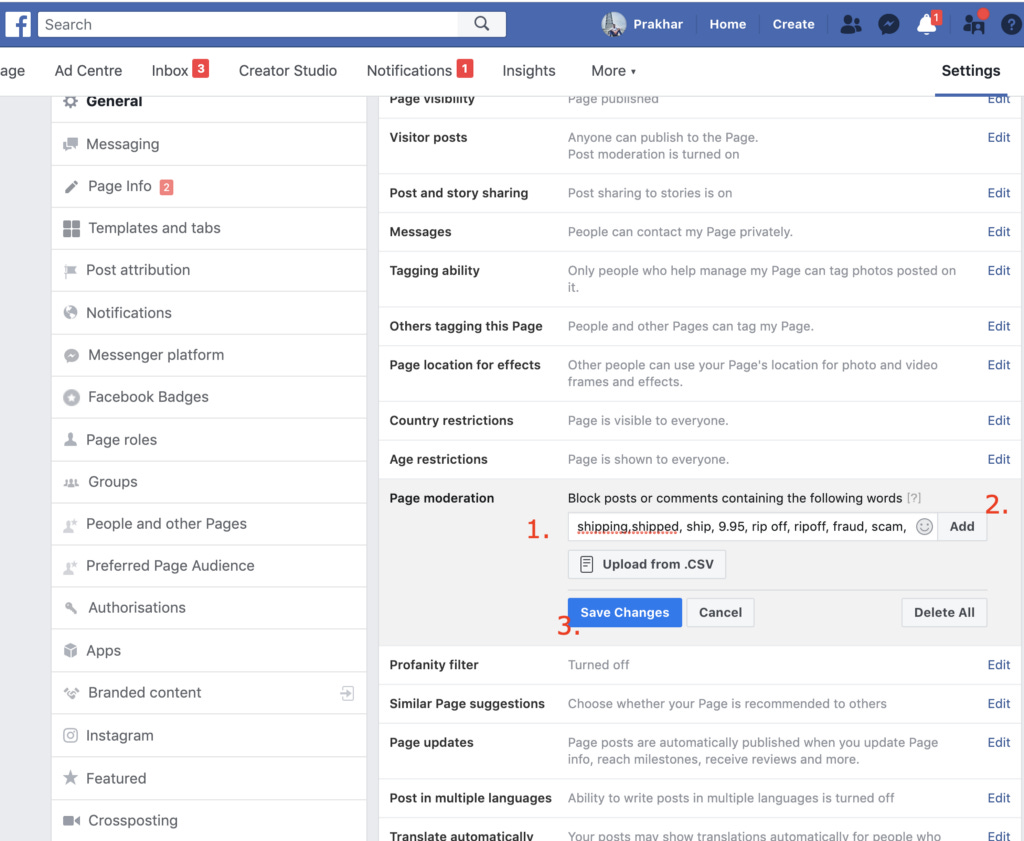This screenshot has width=1024, height=841.
Task: Click the Groups people icon
Action: [x=71, y=483]
